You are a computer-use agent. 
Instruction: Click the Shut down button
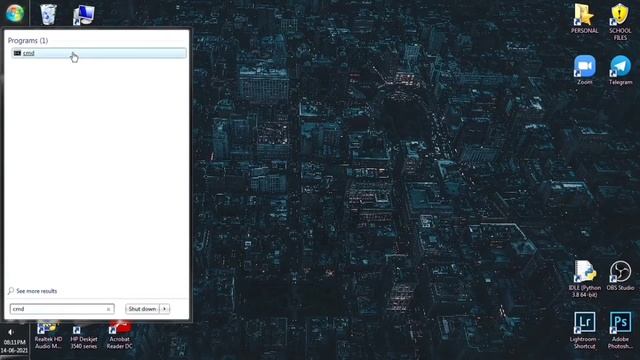142,309
